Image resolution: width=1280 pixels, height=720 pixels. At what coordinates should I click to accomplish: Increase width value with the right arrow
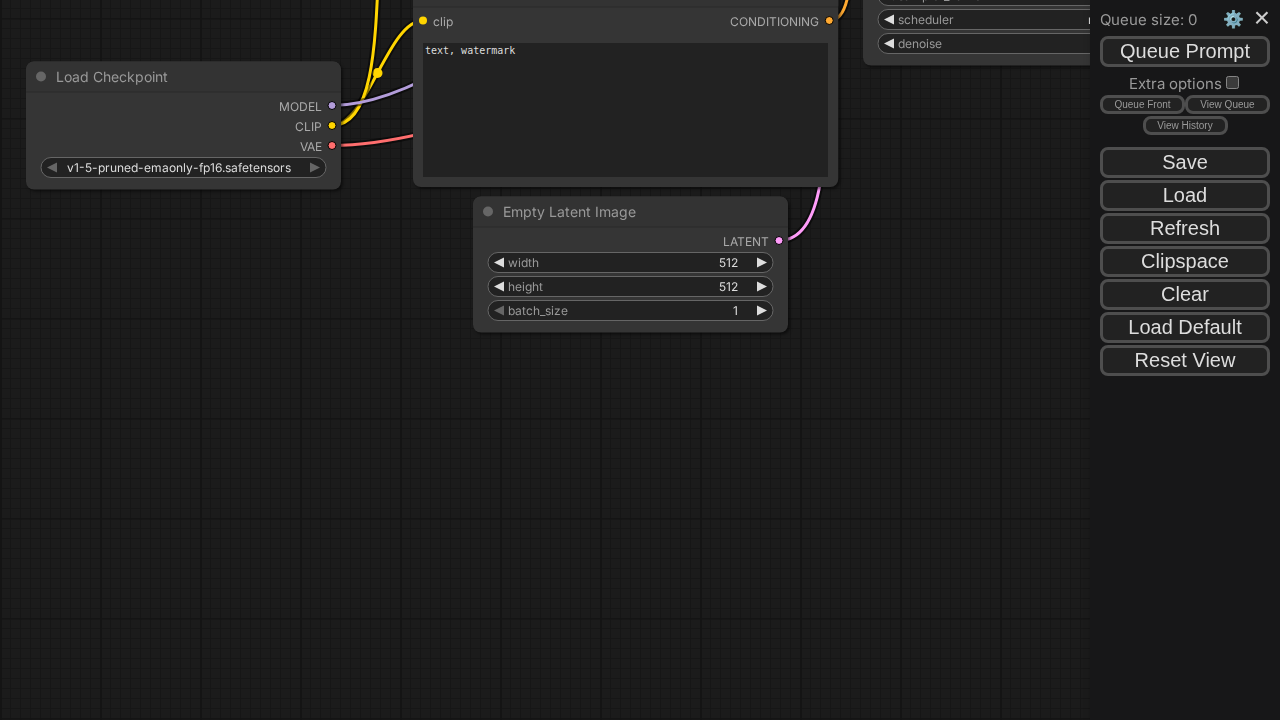pos(761,263)
